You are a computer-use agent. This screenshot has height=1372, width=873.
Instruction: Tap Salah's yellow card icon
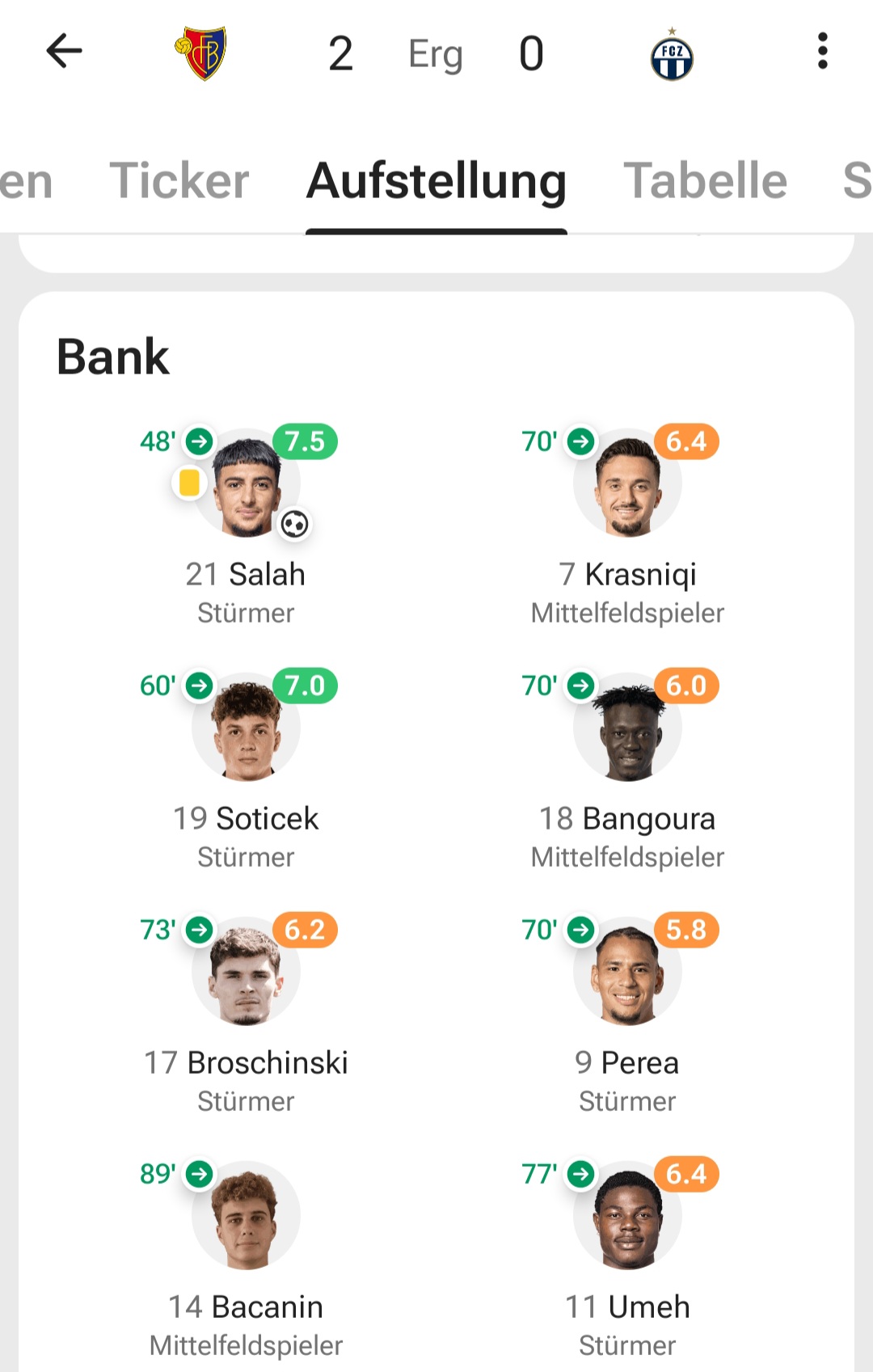[x=189, y=483]
